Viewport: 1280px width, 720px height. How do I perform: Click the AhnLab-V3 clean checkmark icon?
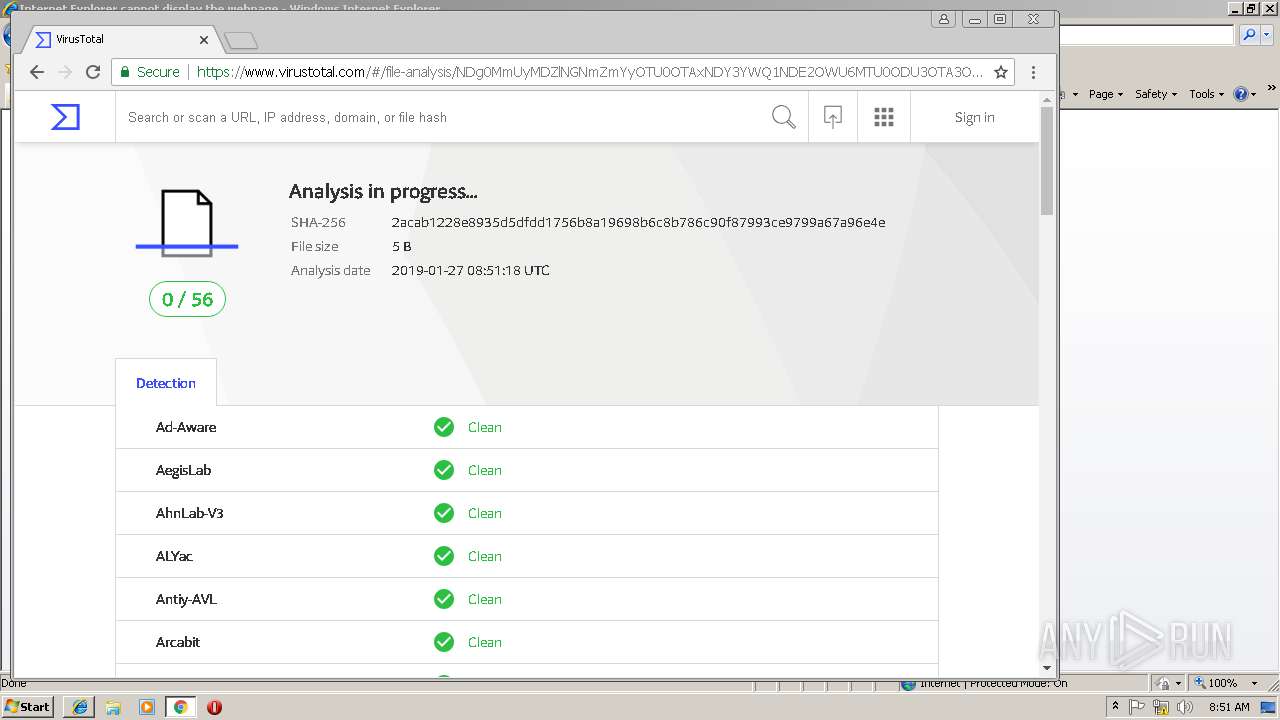[x=444, y=513]
